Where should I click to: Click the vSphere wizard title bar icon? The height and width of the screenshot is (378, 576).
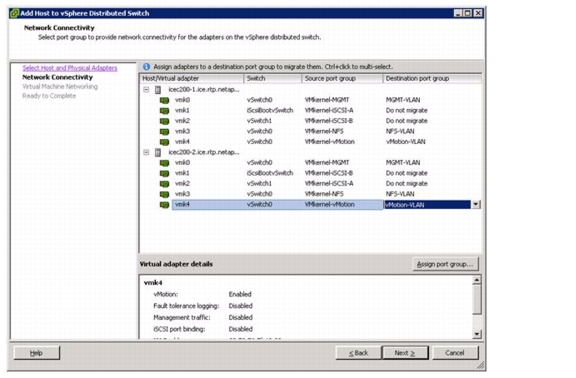click(x=14, y=13)
